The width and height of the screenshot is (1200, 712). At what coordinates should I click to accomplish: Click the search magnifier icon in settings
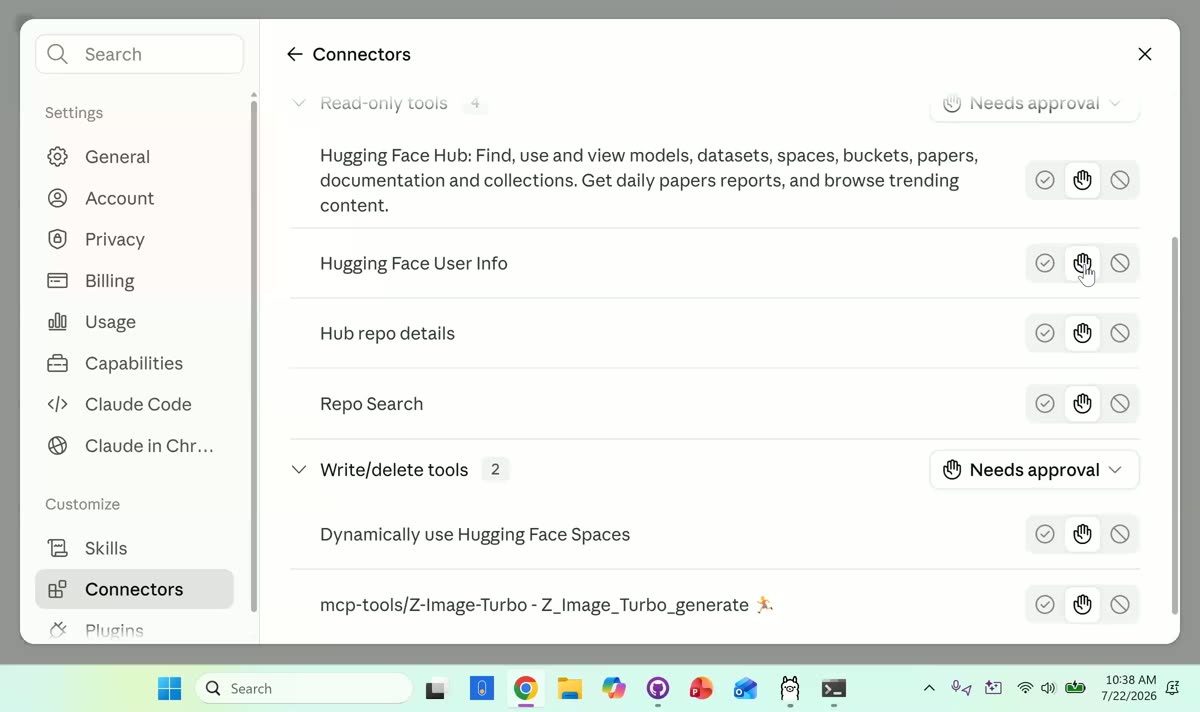(x=58, y=54)
